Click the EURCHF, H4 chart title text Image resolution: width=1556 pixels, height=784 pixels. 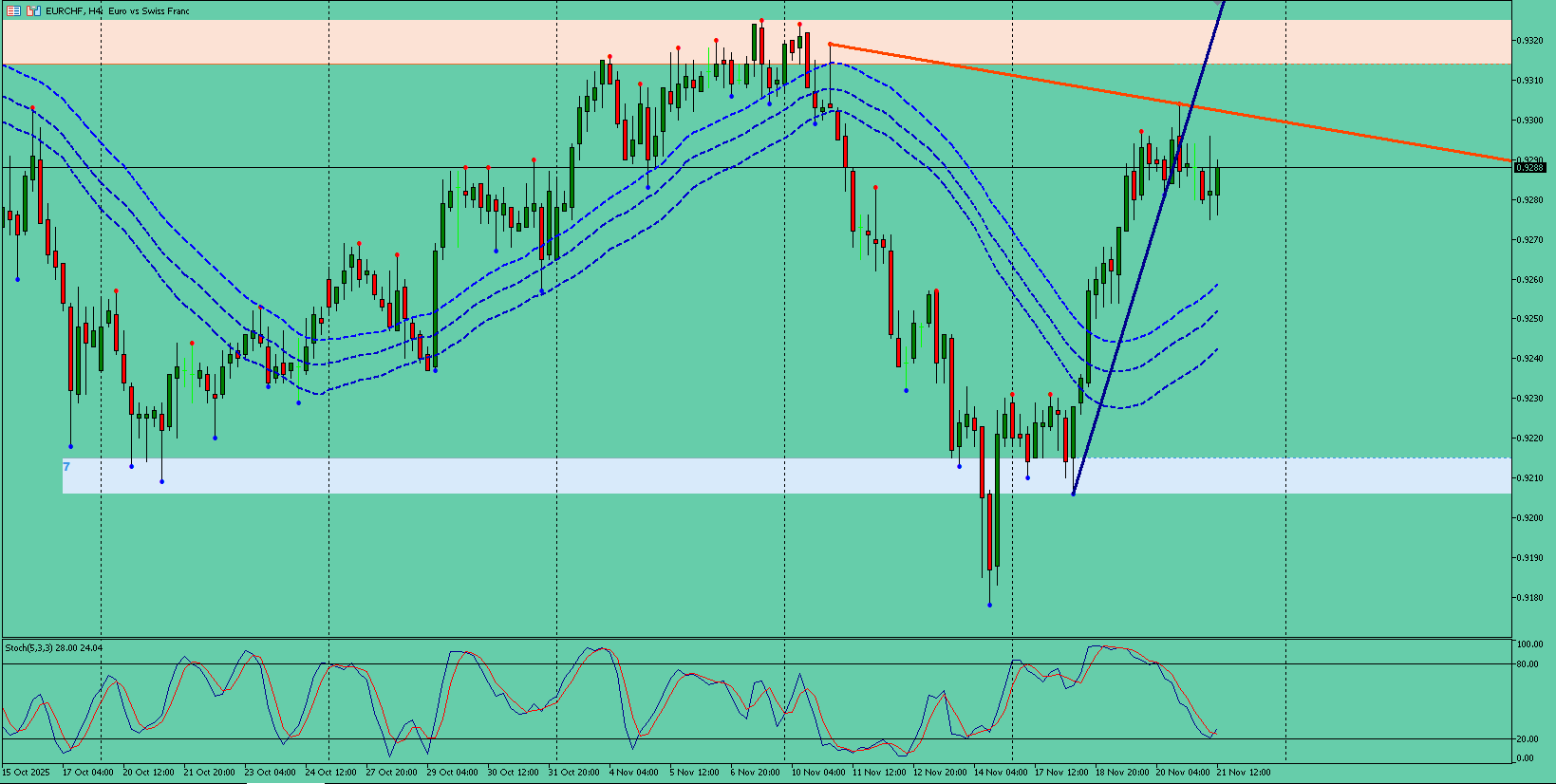[74, 11]
